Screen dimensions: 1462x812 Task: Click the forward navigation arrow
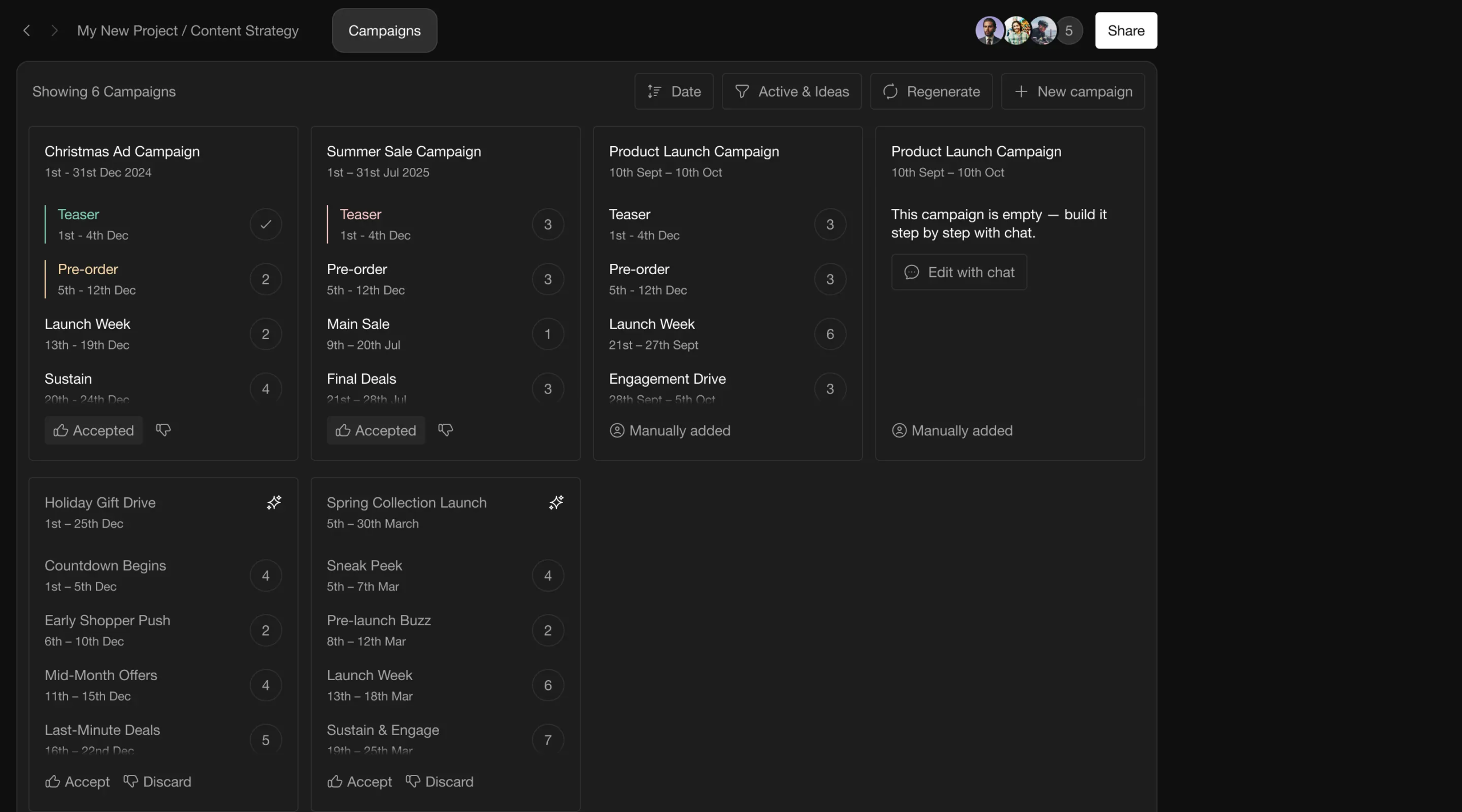coord(54,31)
